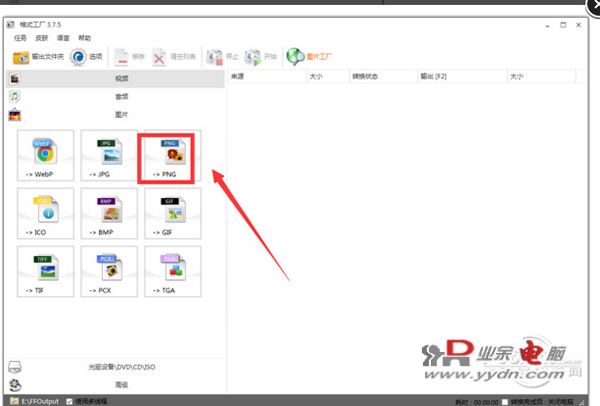Open the 任务 menu

(20, 38)
